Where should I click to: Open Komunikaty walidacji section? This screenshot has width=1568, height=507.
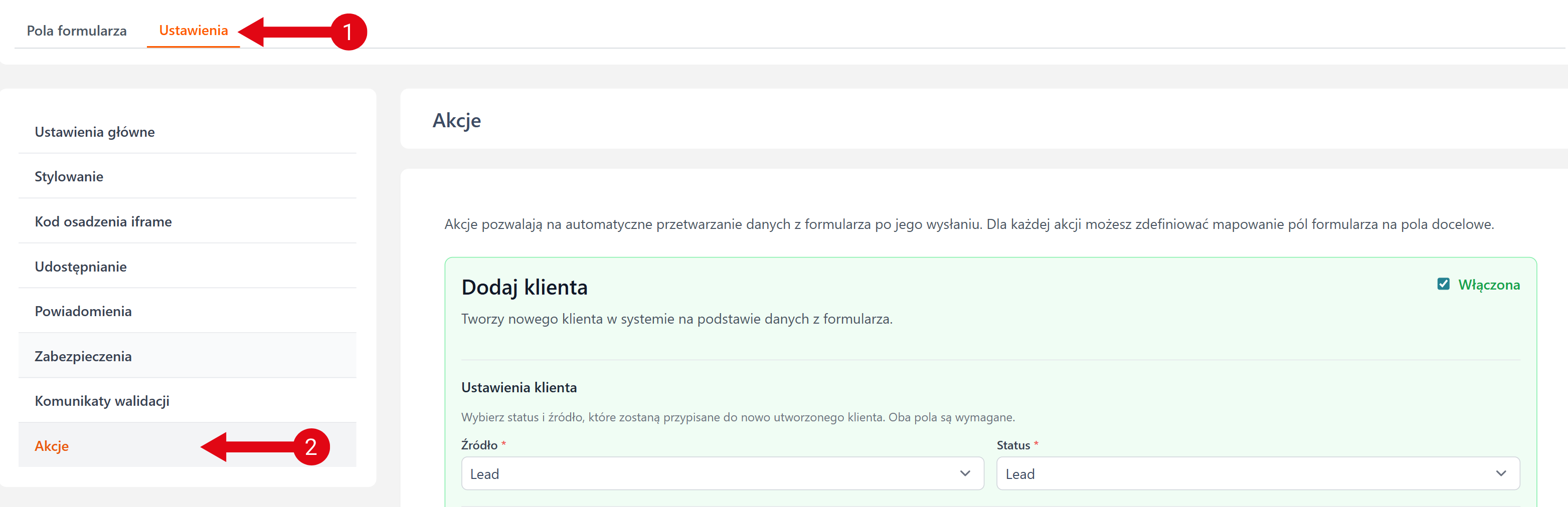[102, 401]
